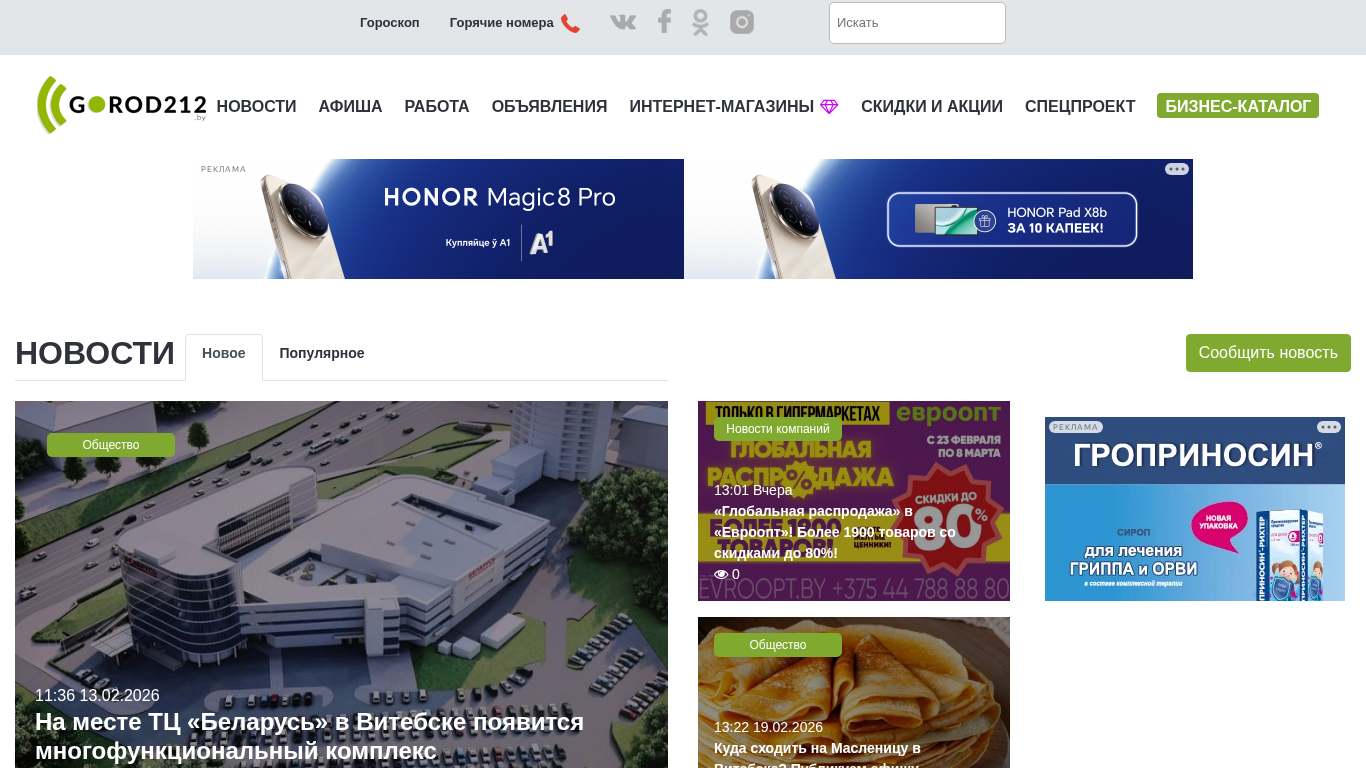Image resolution: width=1366 pixels, height=768 pixels.
Task: Open the ТЦ «Беларусь» complex headline
Action: pos(310,736)
